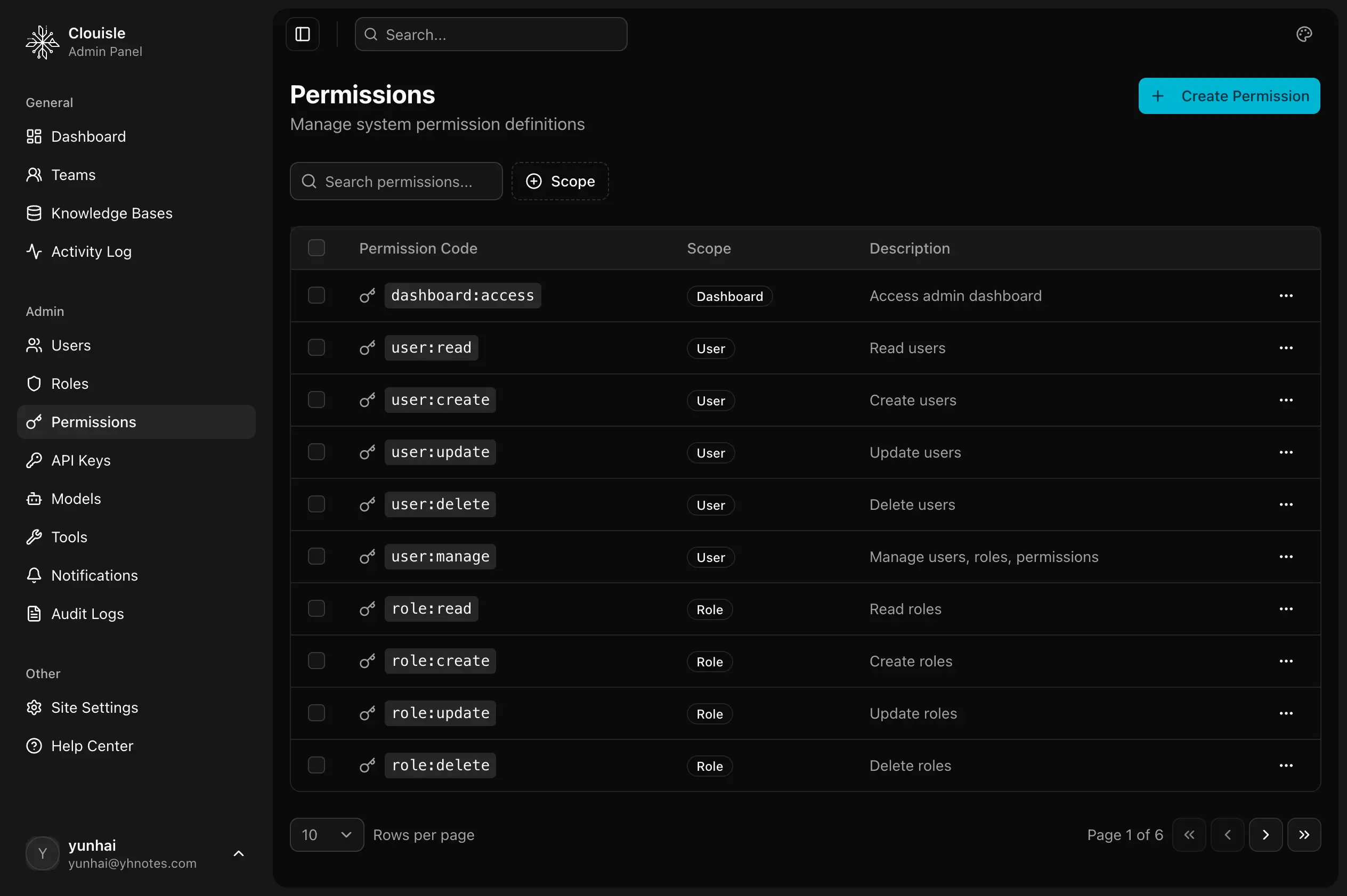Screen dimensions: 1347x896
Task: Check the select-all checkbox in table header
Action: (317, 247)
